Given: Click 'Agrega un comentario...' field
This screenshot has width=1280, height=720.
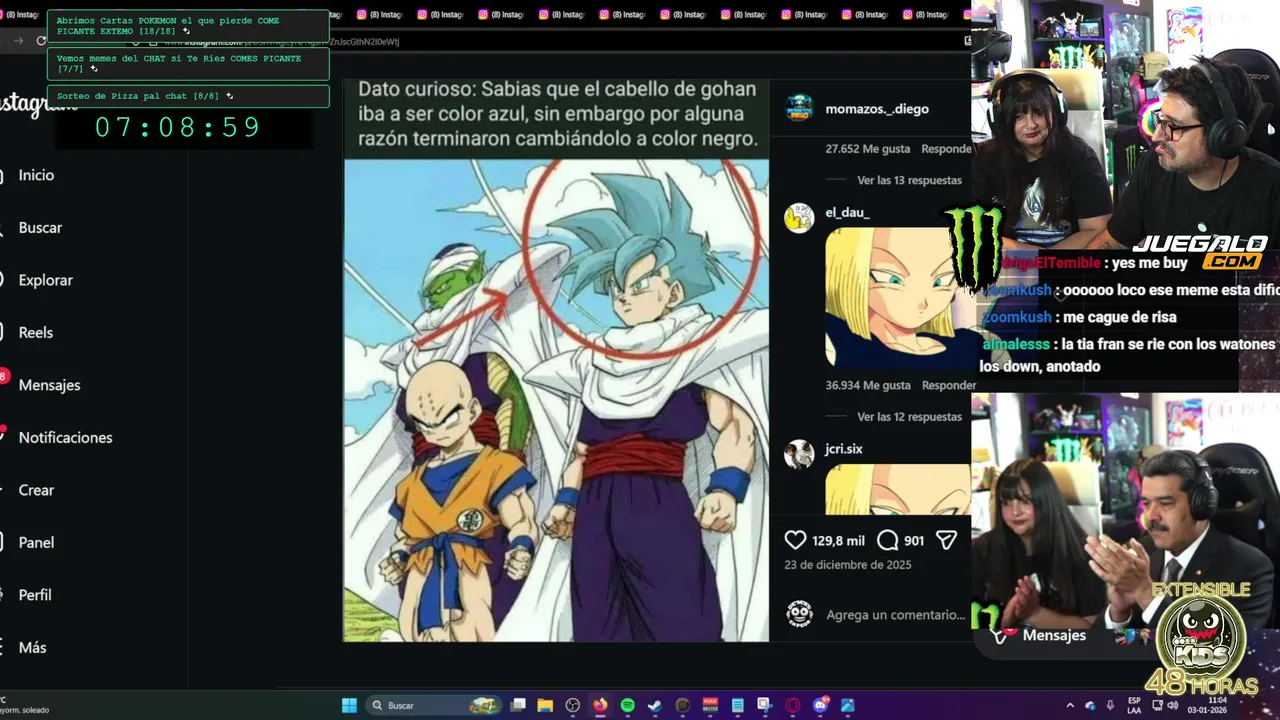Looking at the screenshot, I should point(895,615).
